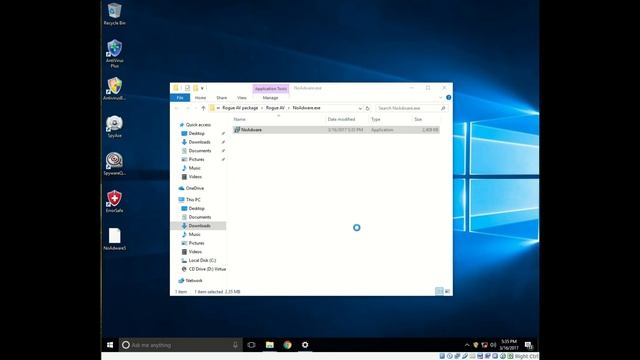Click the Cortana microphone icon
The height and width of the screenshot is (360, 640).
[x=235, y=345]
